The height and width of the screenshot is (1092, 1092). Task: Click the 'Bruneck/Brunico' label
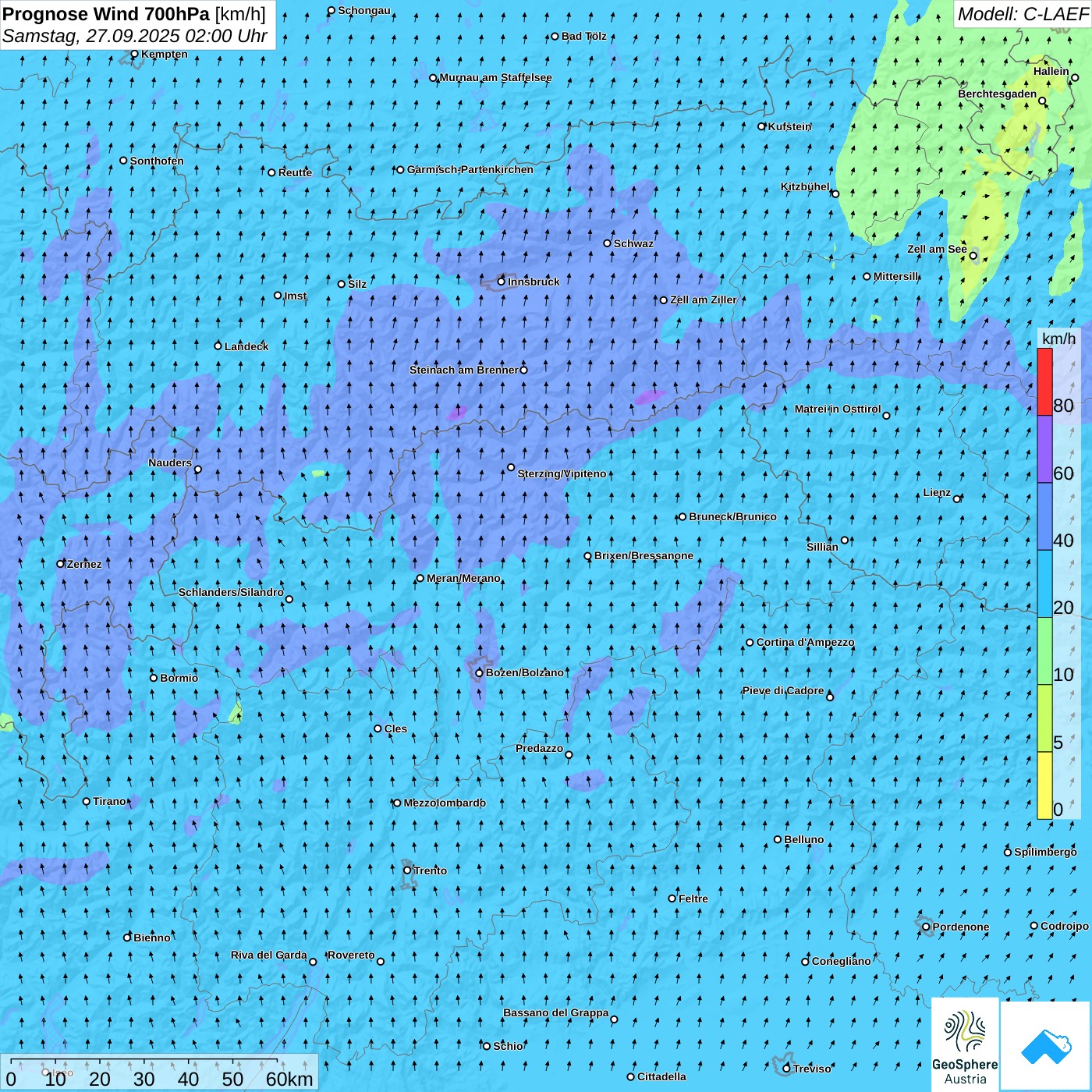[732, 516]
